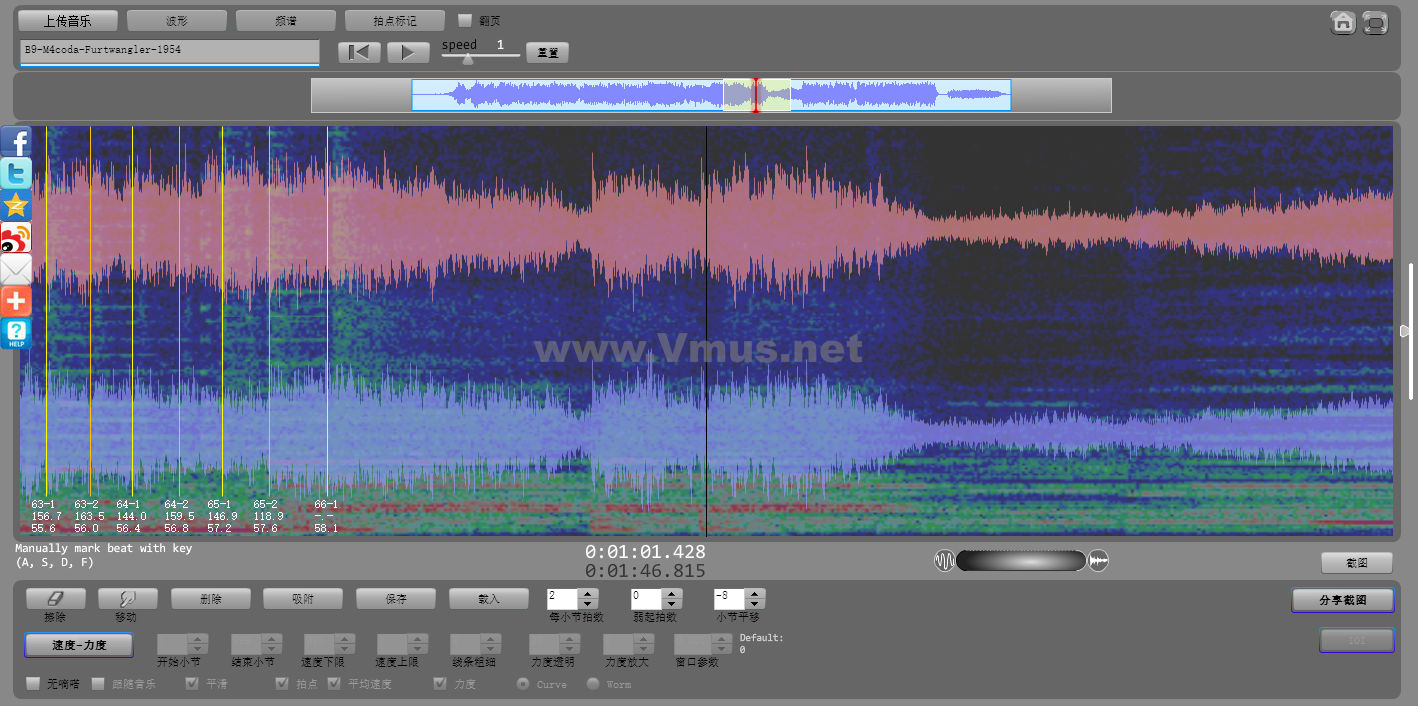Open the HELP question mark icon
The image size is (1418, 706).
click(16, 334)
